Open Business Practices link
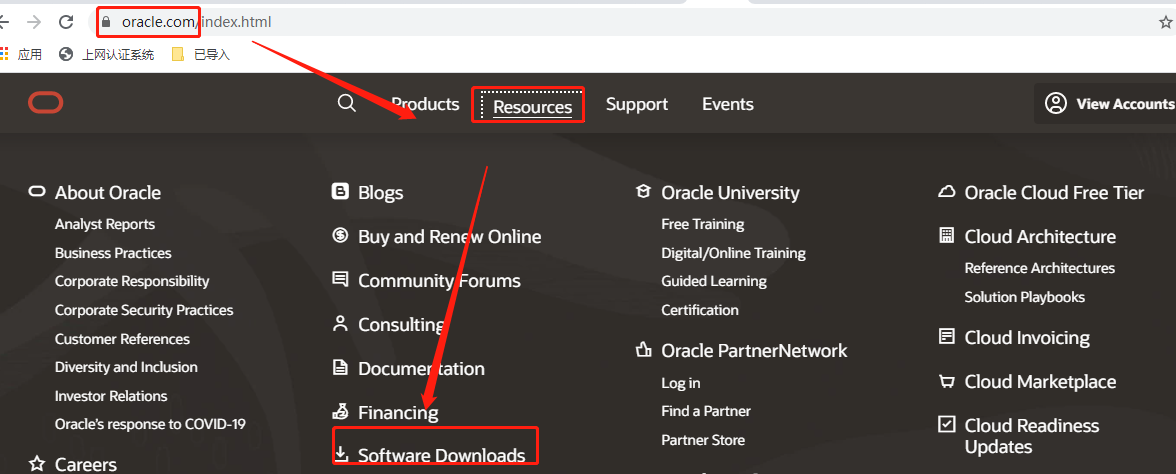 [x=113, y=253]
